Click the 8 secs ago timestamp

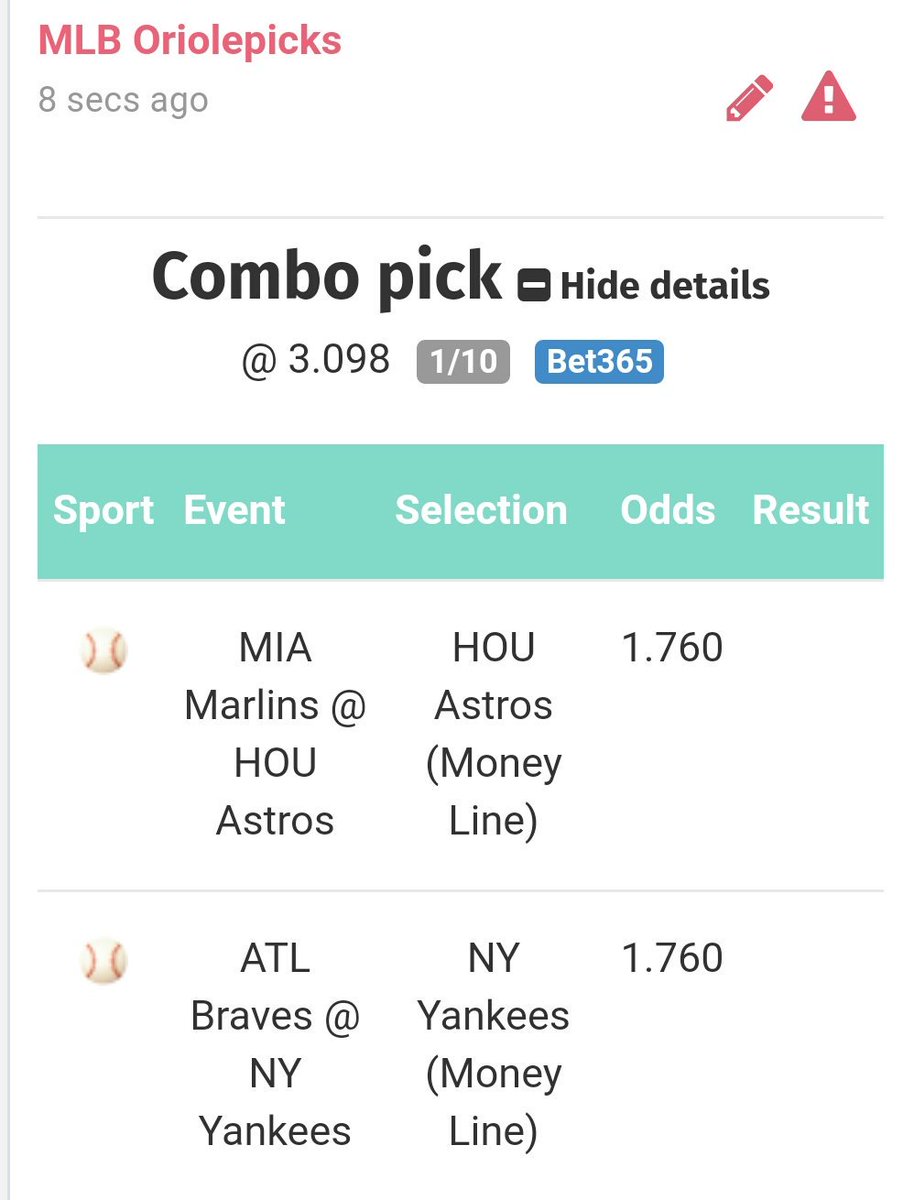(123, 100)
